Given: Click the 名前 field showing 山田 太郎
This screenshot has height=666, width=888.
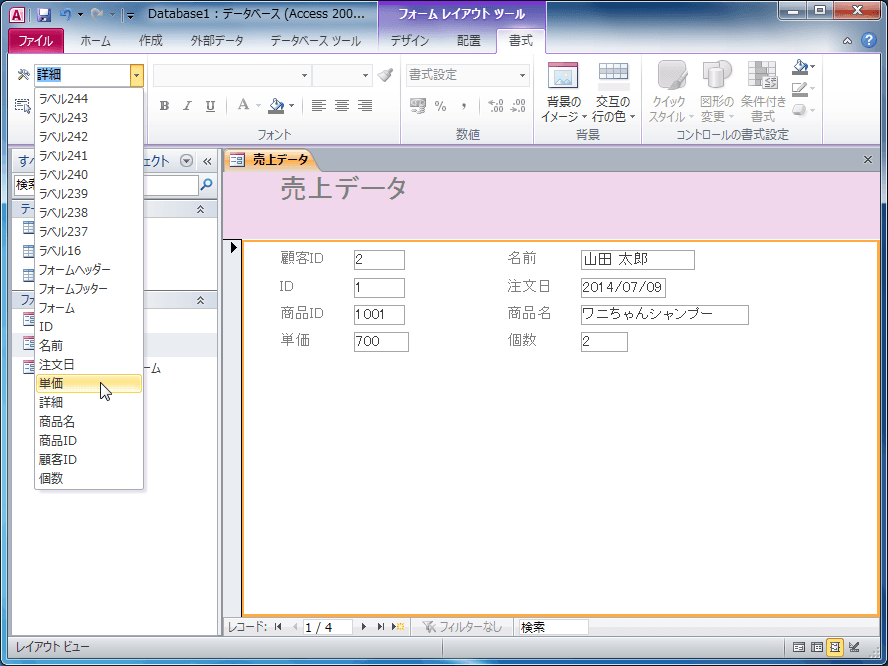Looking at the screenshot, I should 638,260.
